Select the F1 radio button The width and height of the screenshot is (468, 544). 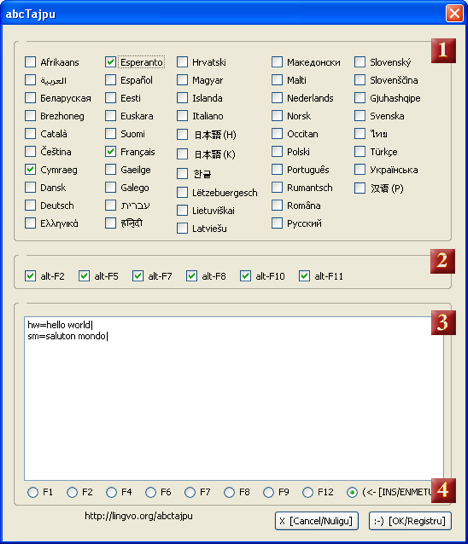click(33, 492)
